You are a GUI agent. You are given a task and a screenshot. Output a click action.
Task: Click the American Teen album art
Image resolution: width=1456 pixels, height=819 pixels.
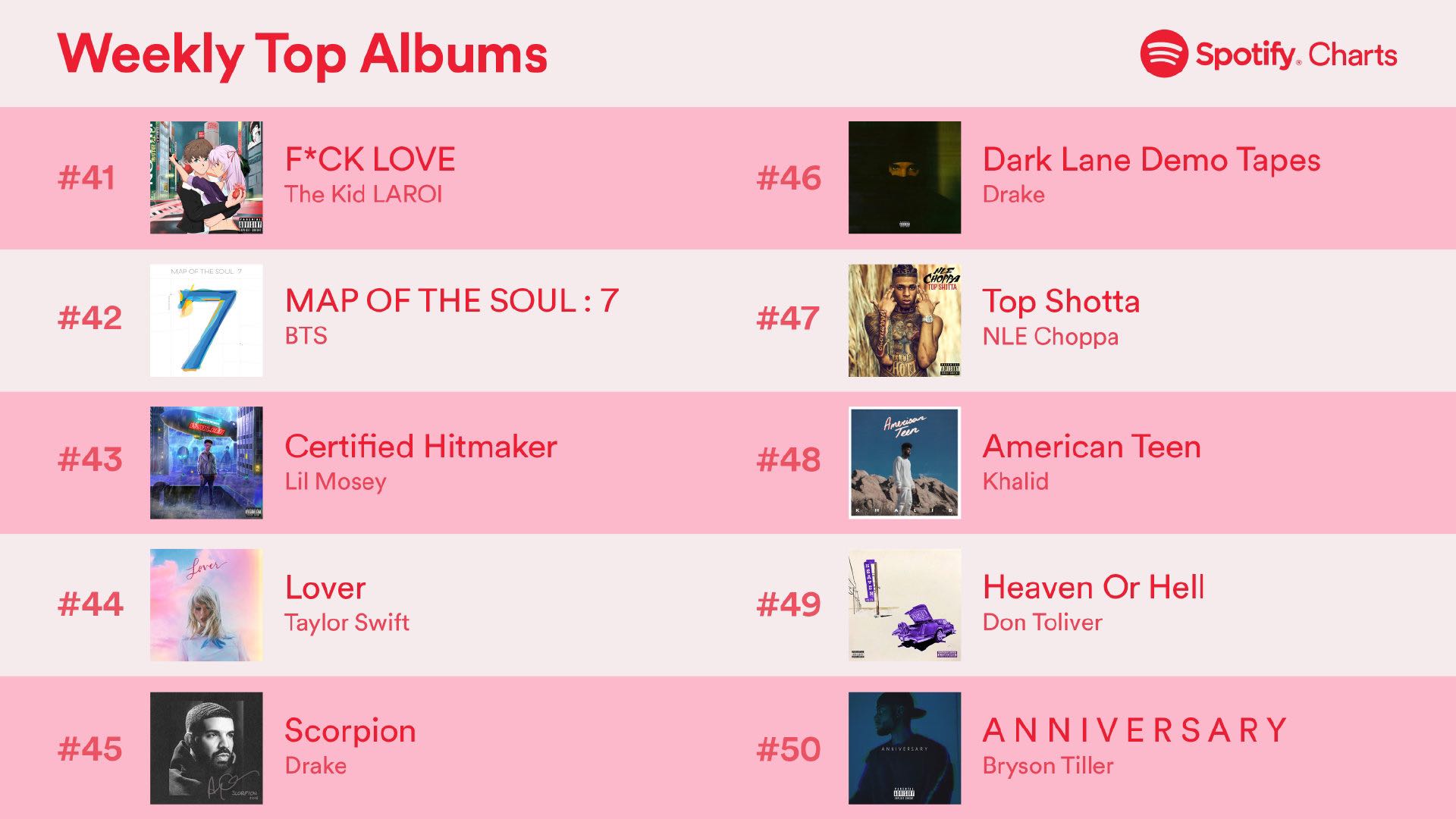[905, 463]
